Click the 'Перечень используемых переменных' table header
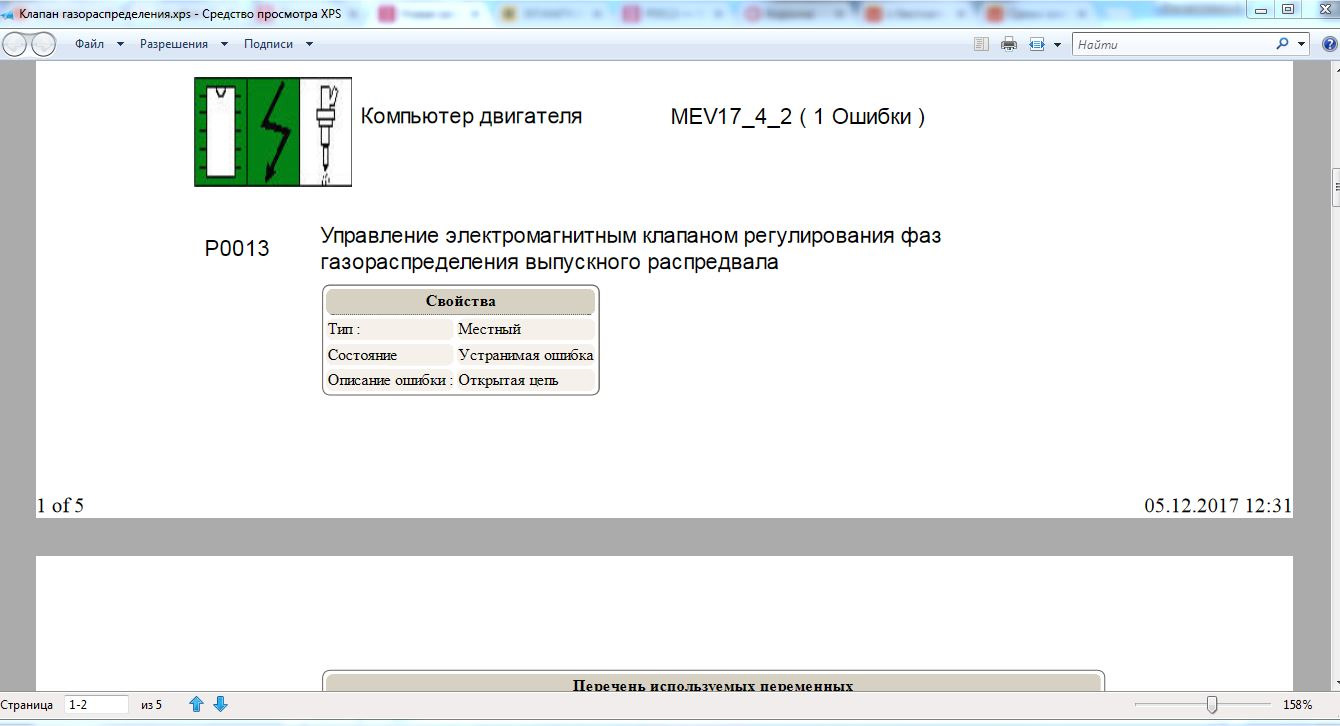 [713, 684]
